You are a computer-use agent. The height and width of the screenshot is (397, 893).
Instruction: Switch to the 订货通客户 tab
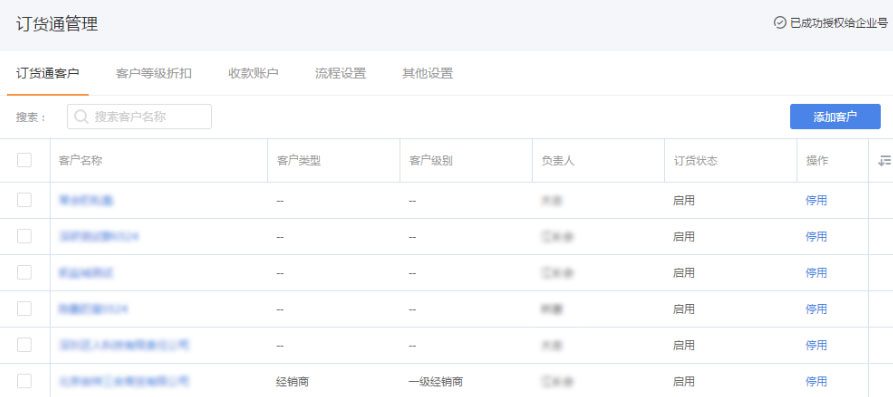pos(47,73)
